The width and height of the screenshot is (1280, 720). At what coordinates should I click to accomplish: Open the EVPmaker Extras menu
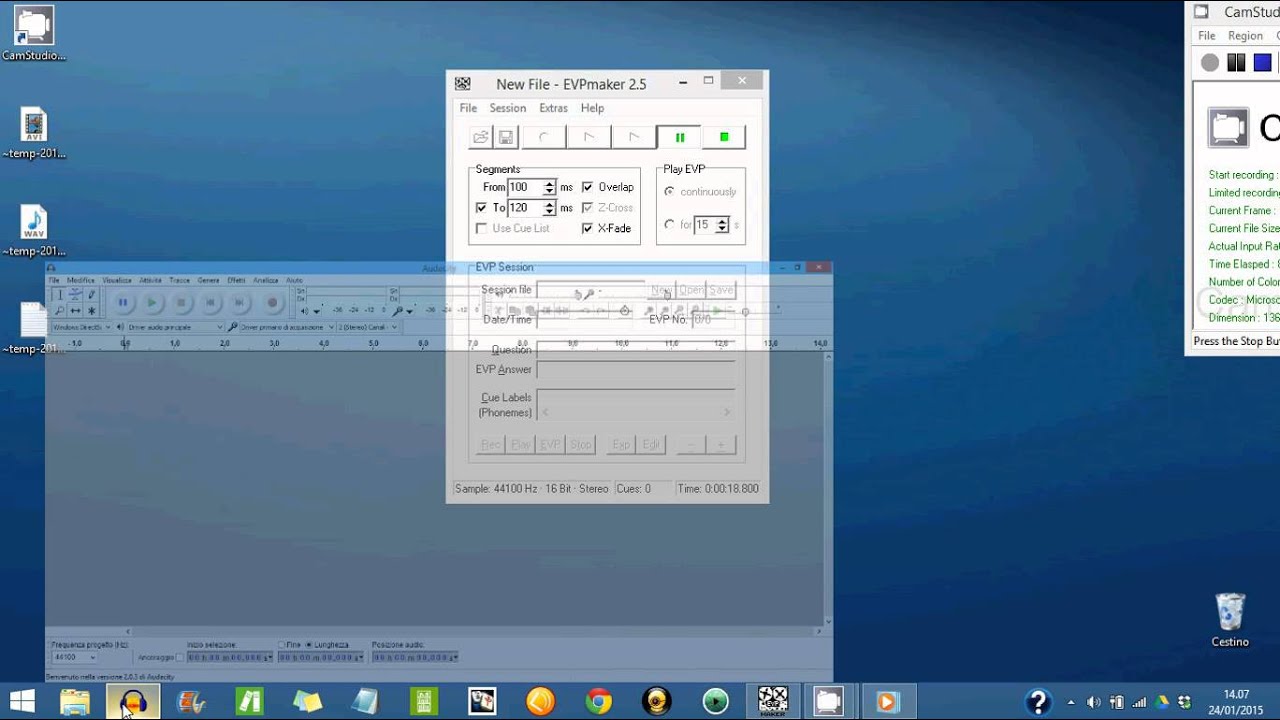pos(553,108)
